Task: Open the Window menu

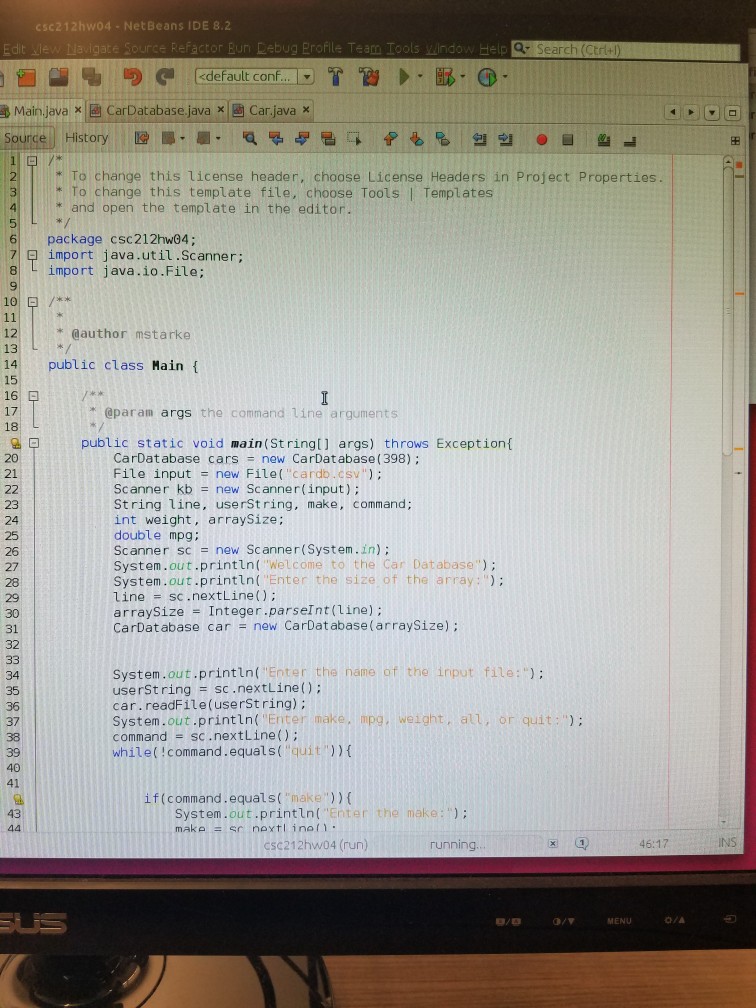Action: pyautogui.click(x=449, y=49)
